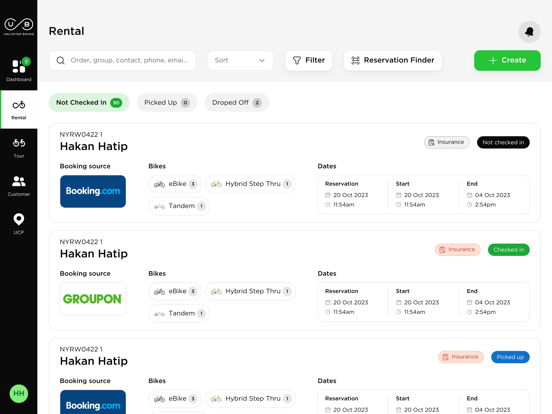This screenshot has width=552, height=414.
Task: Click Hybrid Step Thru chip in third card
Action: [x=250, y=399]
